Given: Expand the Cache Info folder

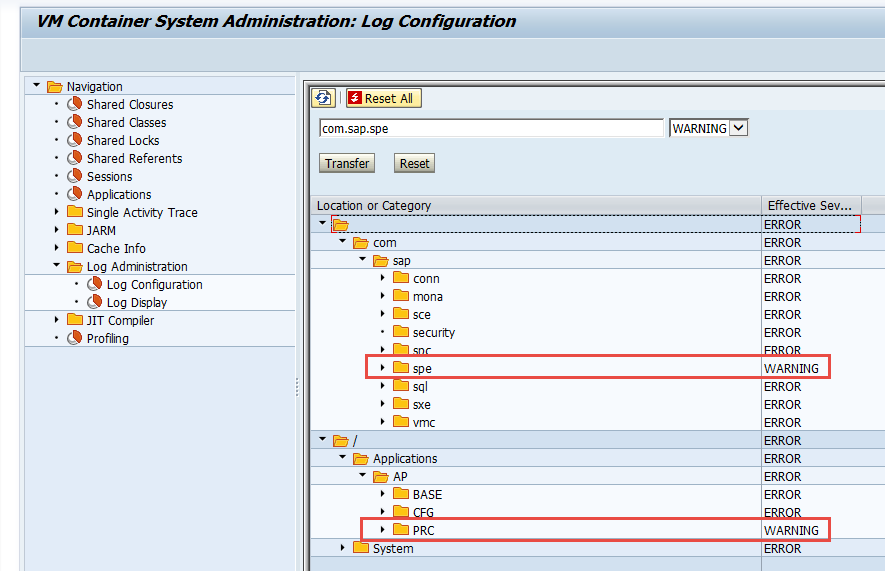Looking at the screenshot, I should [x=56, y=248].
